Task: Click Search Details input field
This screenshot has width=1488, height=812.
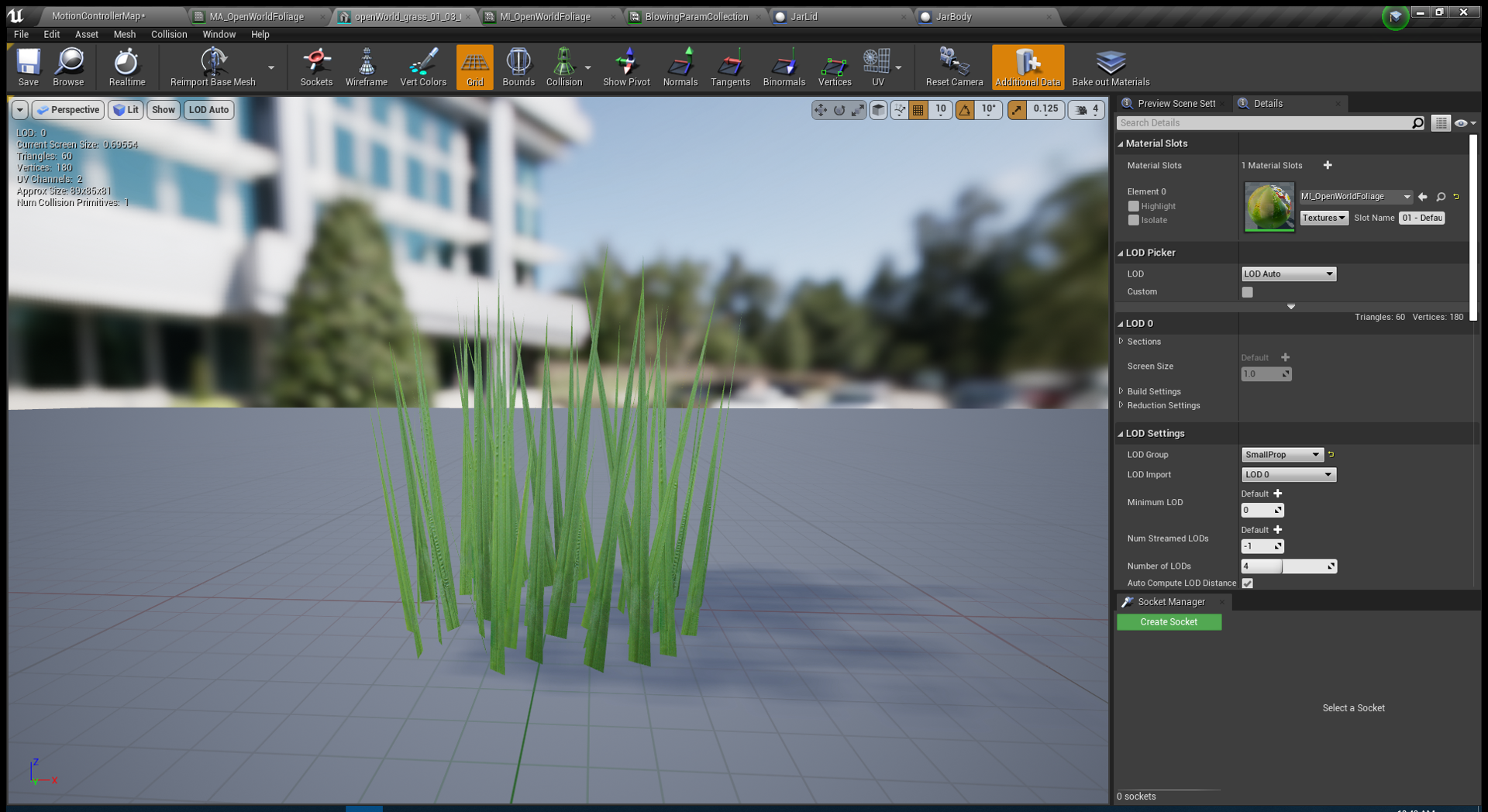Action: 1263,122
